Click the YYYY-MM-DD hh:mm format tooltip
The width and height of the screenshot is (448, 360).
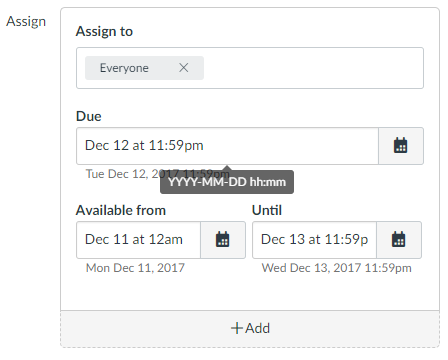[227, 182]
